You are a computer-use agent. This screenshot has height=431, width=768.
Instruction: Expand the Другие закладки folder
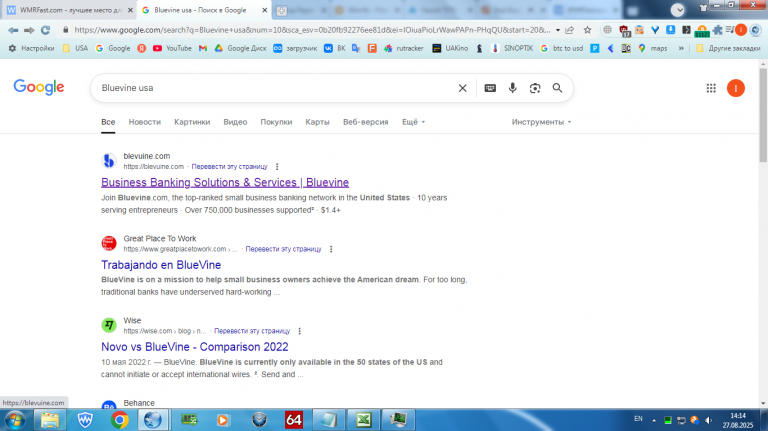click(x=728, y=48)
